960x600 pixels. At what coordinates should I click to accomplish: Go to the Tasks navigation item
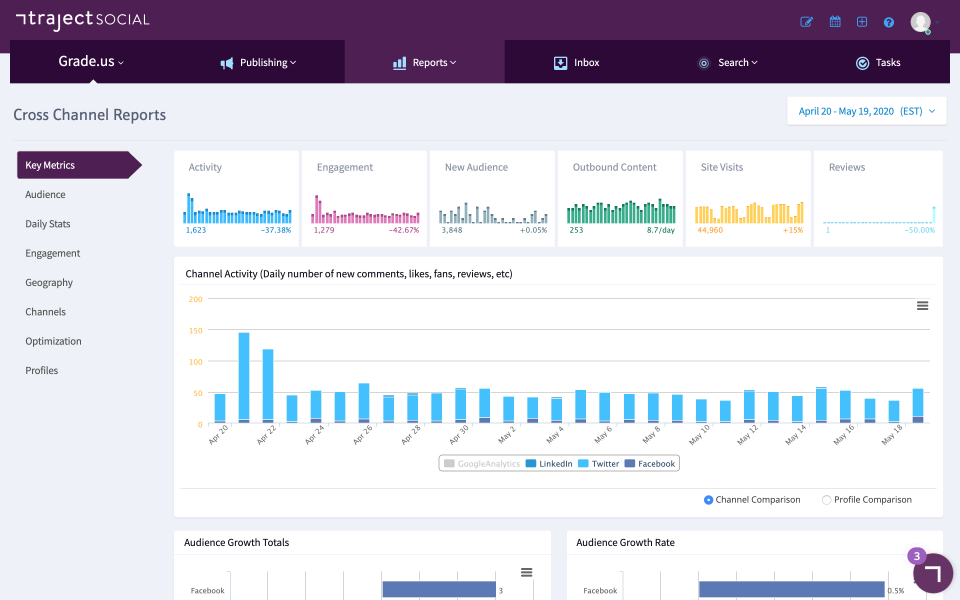click(x=877, y=63)
